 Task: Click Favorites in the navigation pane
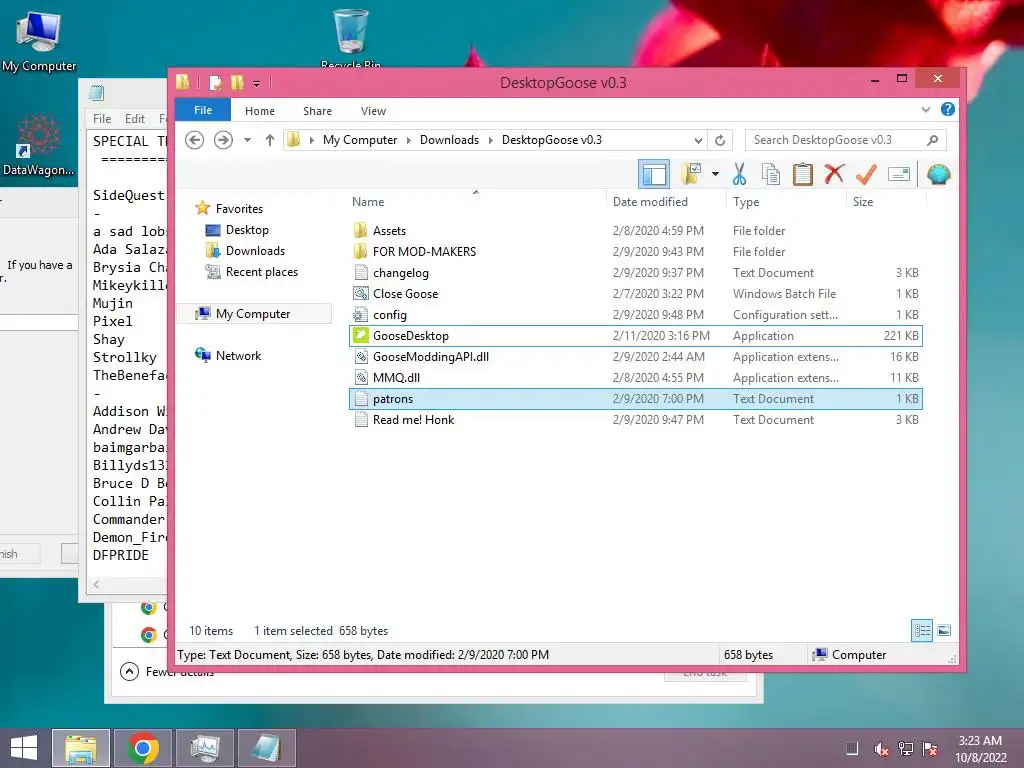pyautogui.click(x=229, y=208)
